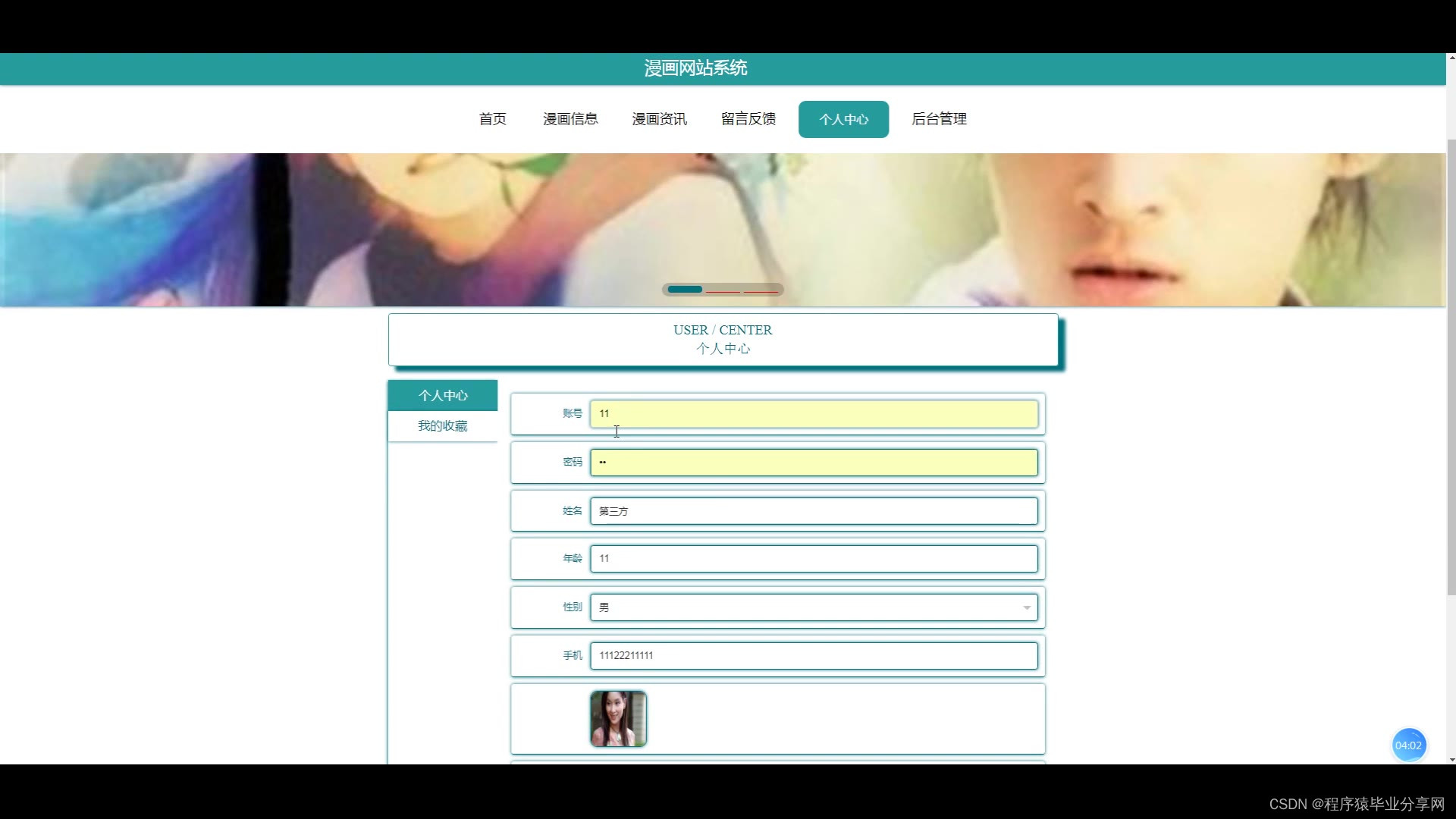Click the 姓名 input field
This screenshot has height=819, width=1456.
point(814,511)
